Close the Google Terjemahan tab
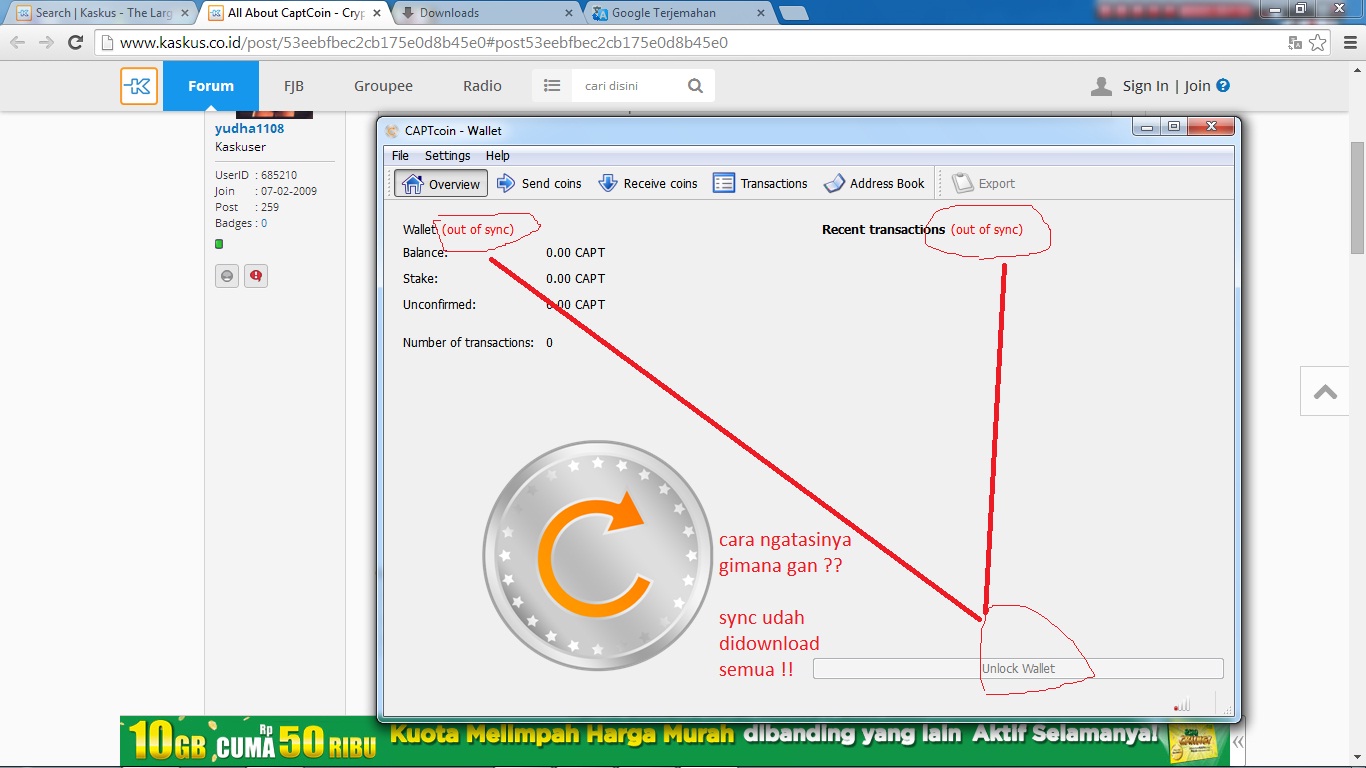The image size is (1366, 768). coord(761,13)
